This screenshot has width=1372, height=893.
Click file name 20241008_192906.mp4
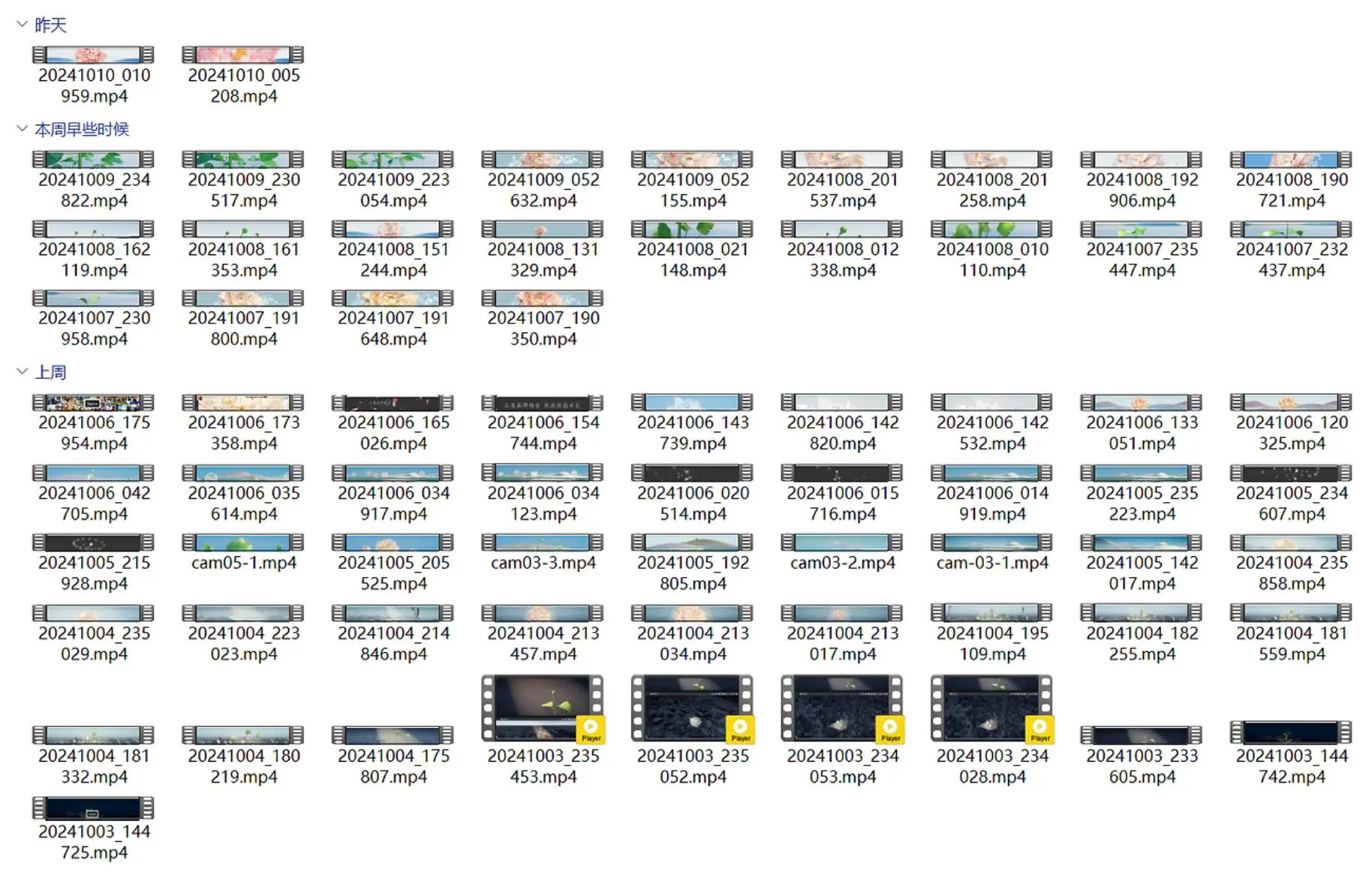(1142, 190)
